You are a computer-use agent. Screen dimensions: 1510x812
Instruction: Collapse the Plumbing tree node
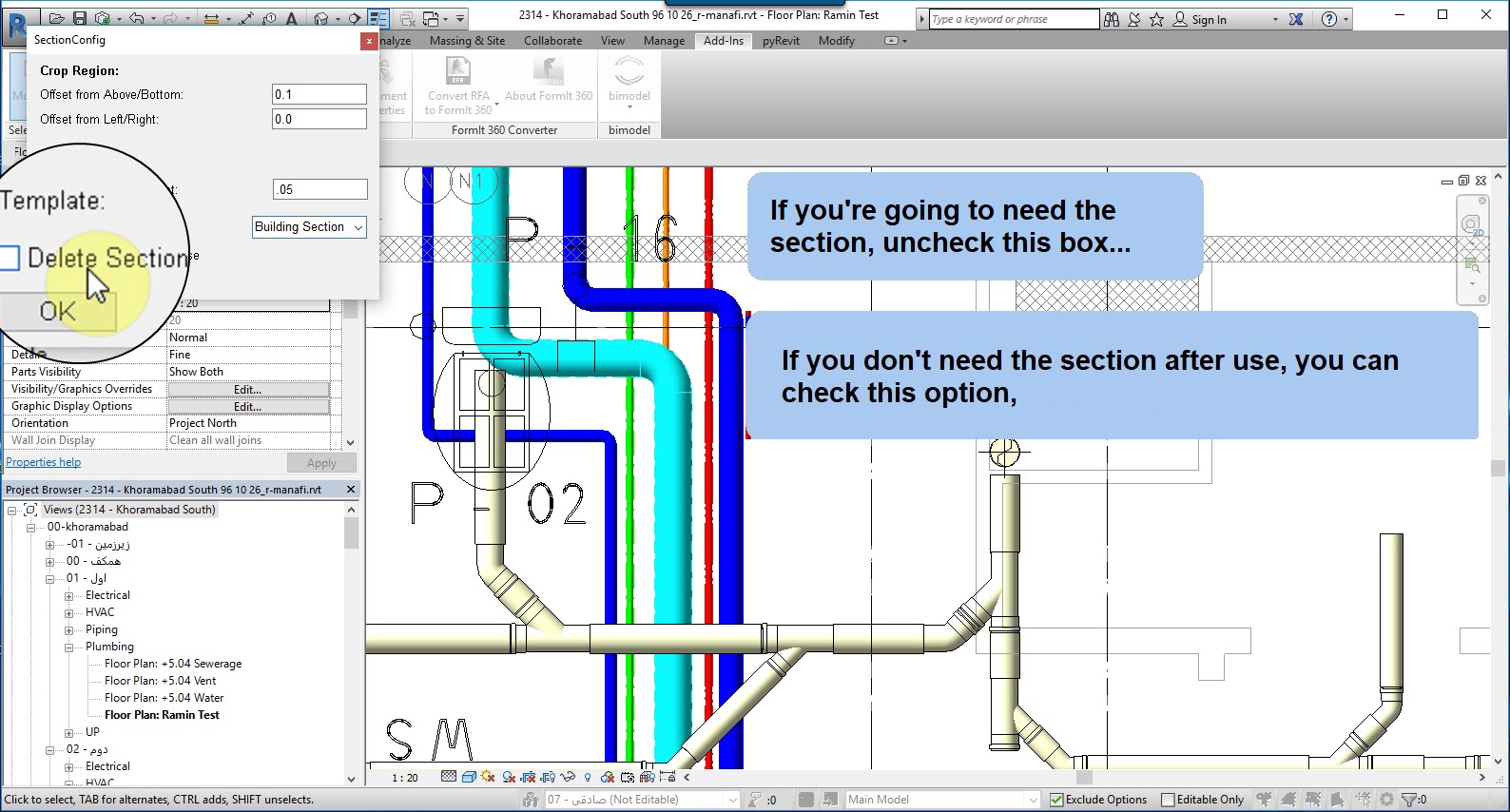click(68, 648)
